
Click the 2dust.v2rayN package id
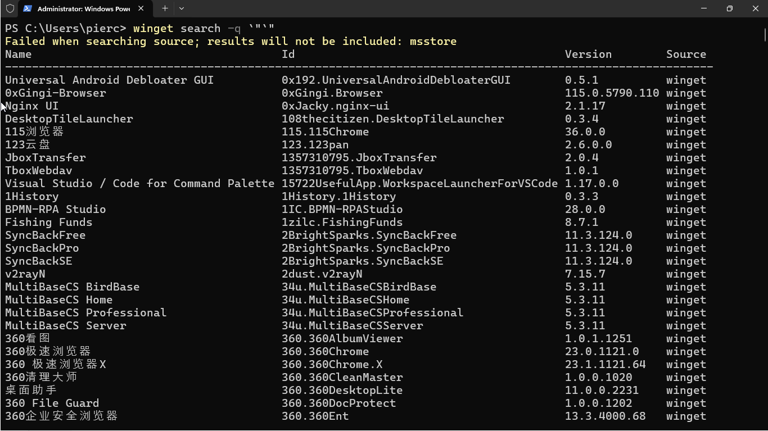(322, 274)
